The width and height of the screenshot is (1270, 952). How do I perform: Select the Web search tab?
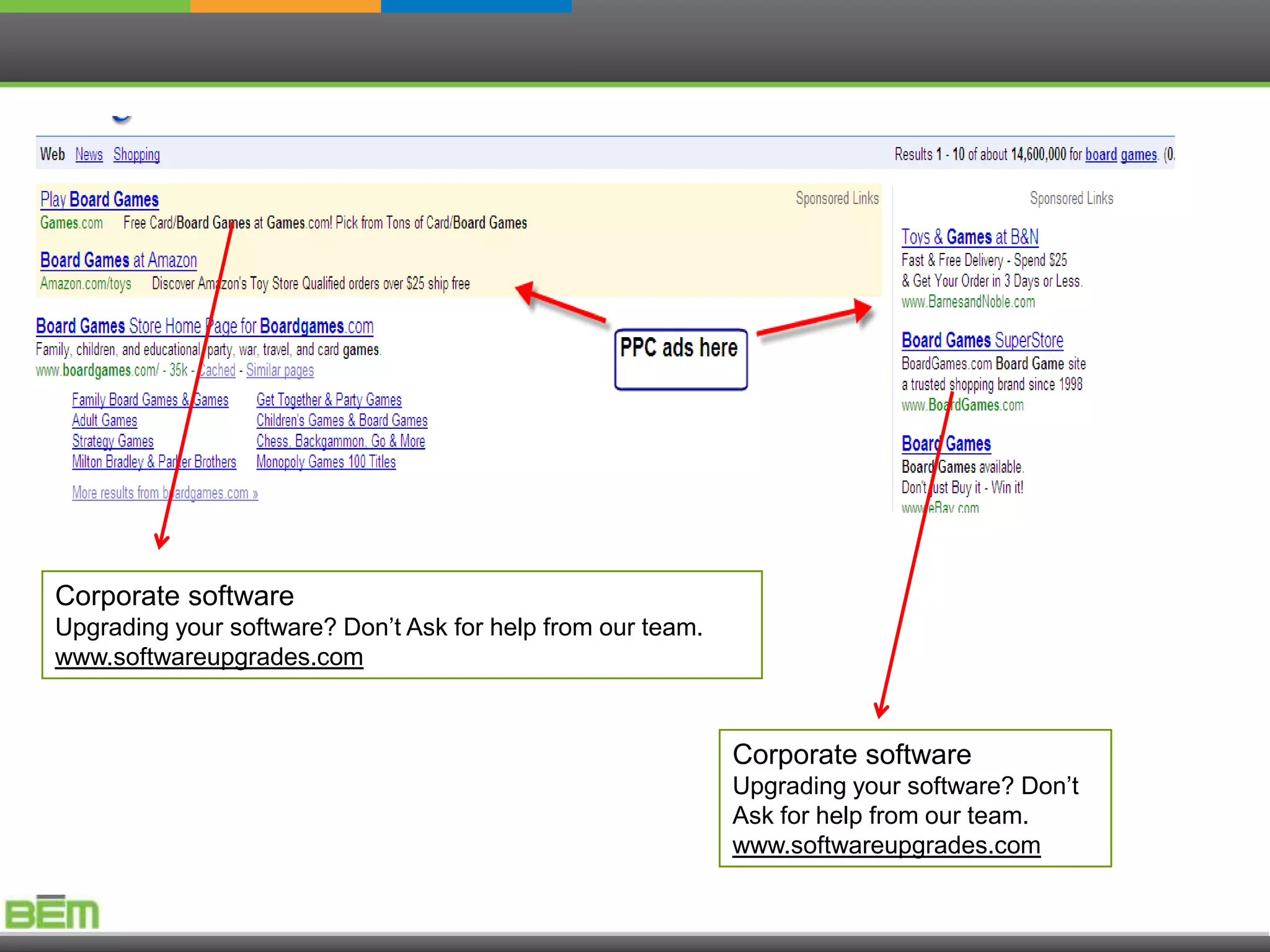53,154
